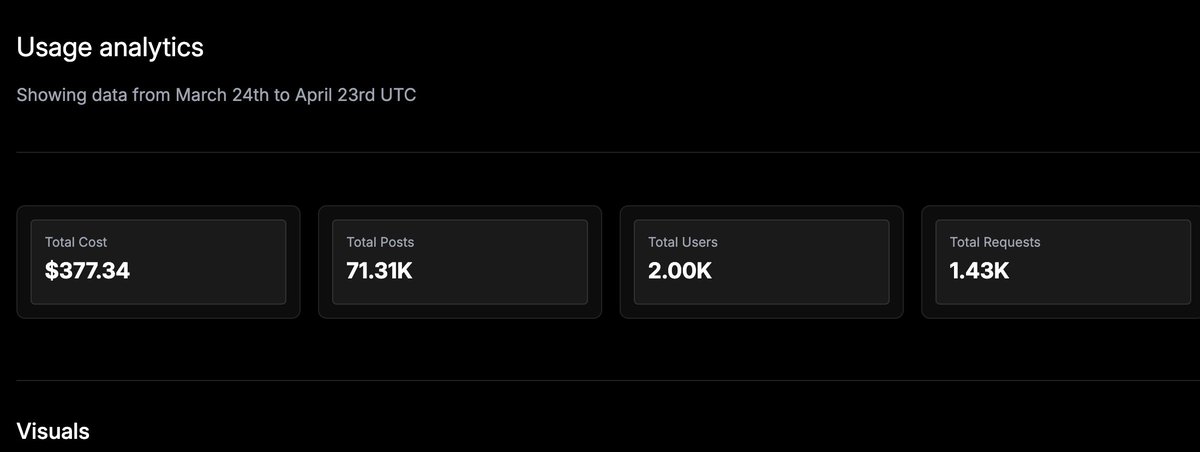
Task: Click the Usage analytics heading
Action: (x=110, y=47)
